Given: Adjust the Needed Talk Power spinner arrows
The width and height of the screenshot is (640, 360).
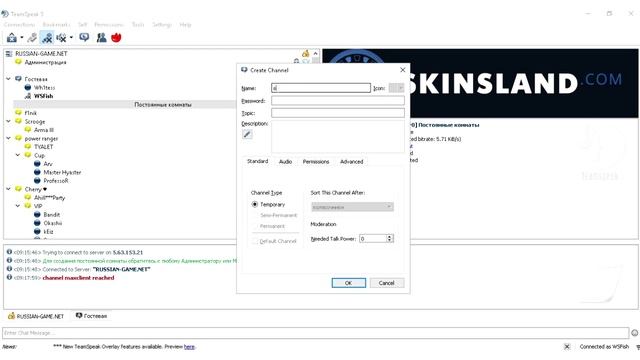Looking at the screenshot, I should (x=390, y=238).
